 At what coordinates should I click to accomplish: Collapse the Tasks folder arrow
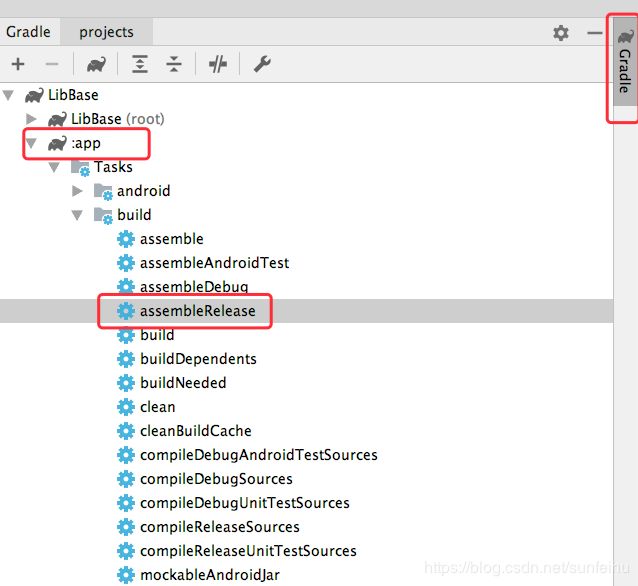[x=54, y=167]
